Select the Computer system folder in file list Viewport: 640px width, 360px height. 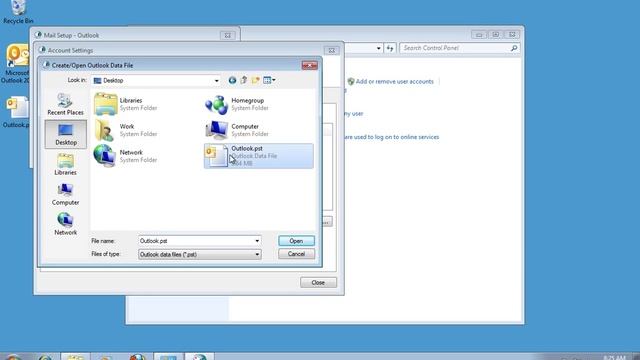pyautogui.click(x=237, y=130)
